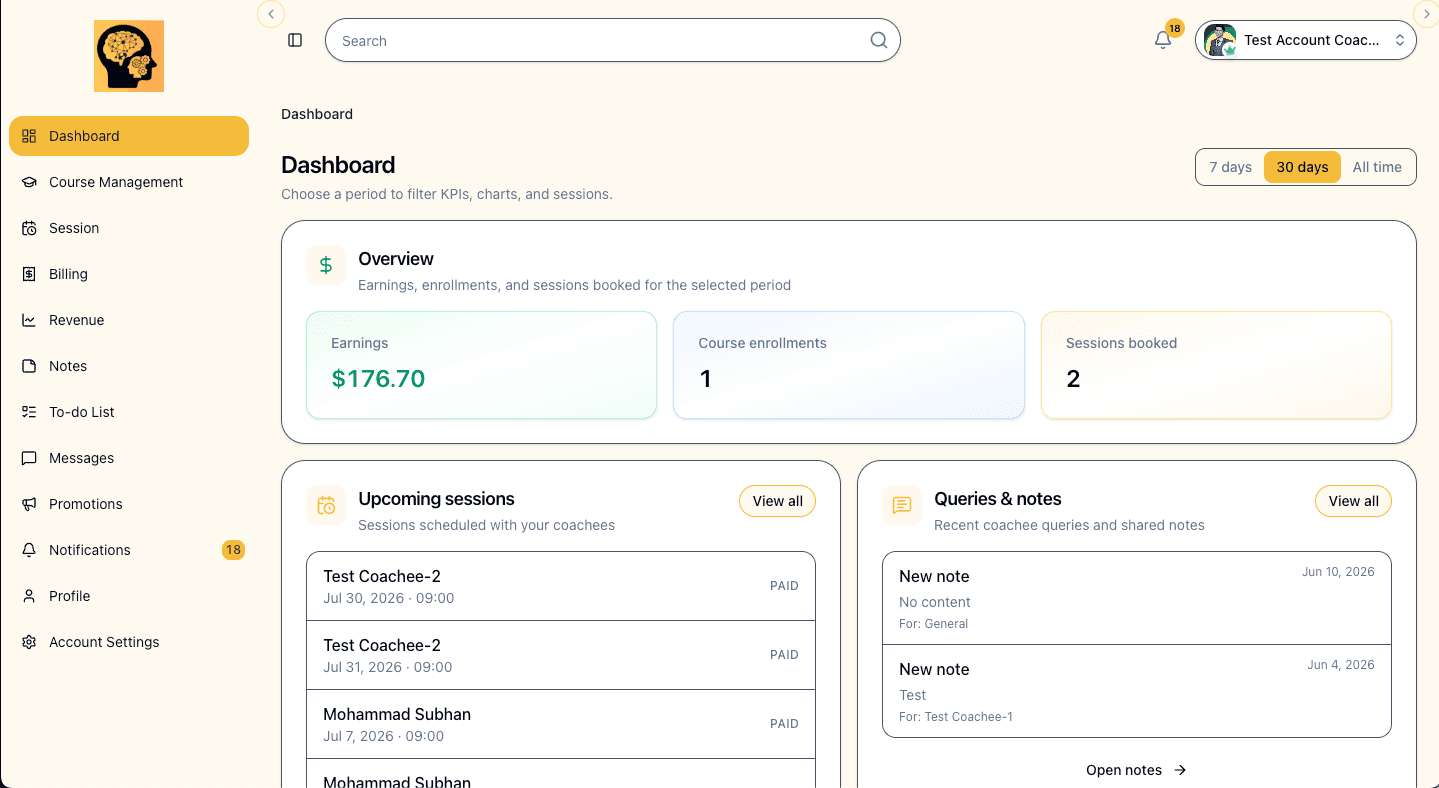Image resolution: width=1439 pixels, height=788 pixels.
Task: Open the Revenue menu item
Action: coord(129,320)
